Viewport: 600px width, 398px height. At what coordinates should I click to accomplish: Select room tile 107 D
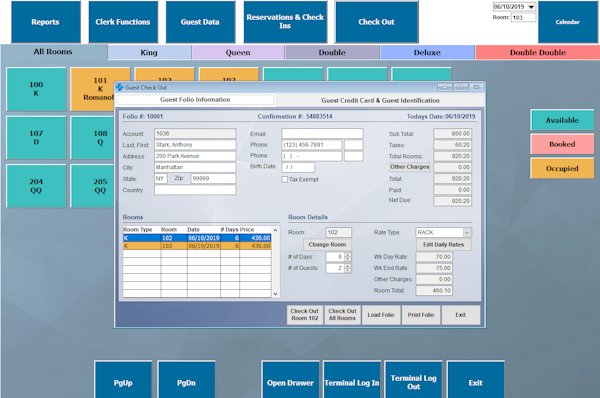pos(36,138)
